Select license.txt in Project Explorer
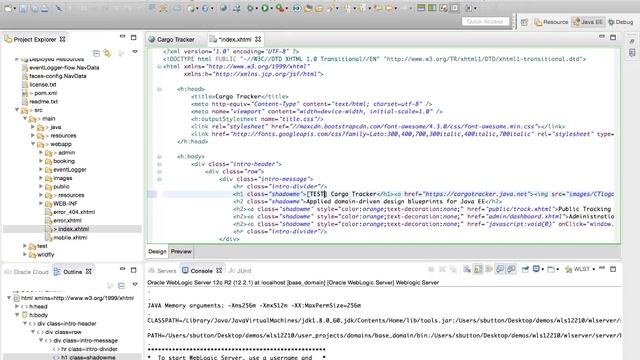 (42, 84)
